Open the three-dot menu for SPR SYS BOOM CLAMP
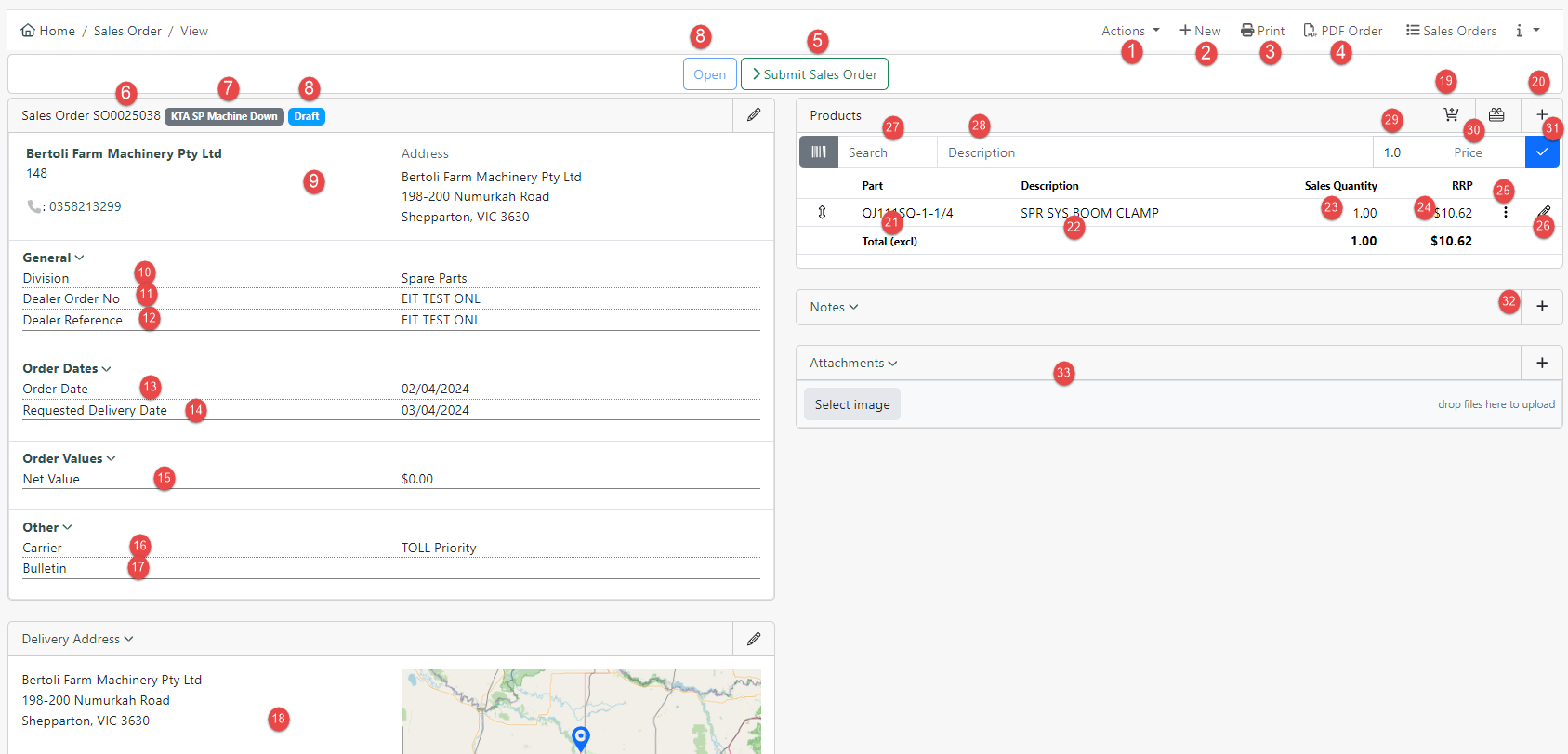The height and width of the screenshot is (754, 1568). [1506, 213]
